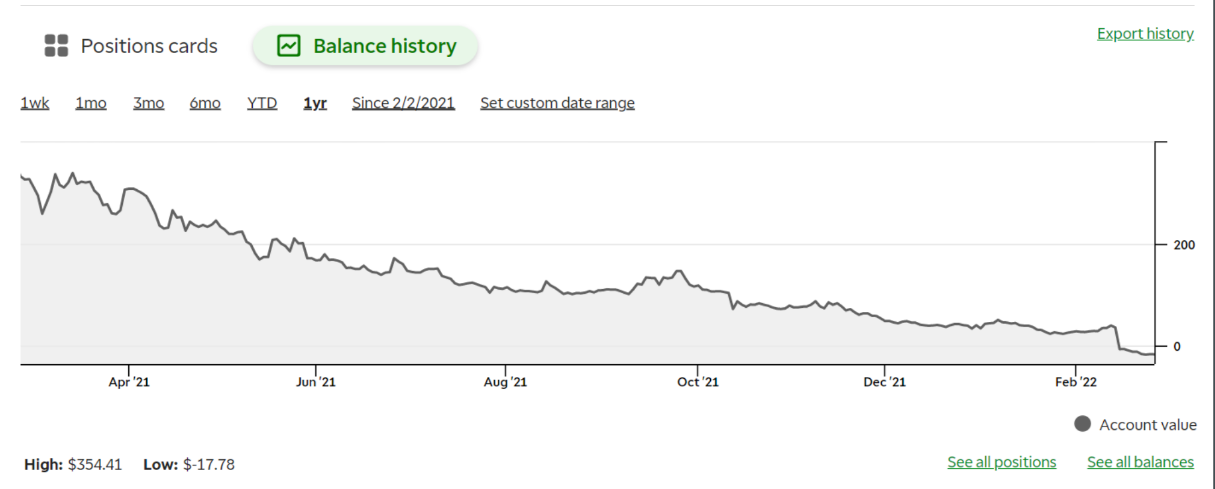Screen dimensions: 1215x489
Task: Click the Account value legend label
Action: (x=1147, y=425)
